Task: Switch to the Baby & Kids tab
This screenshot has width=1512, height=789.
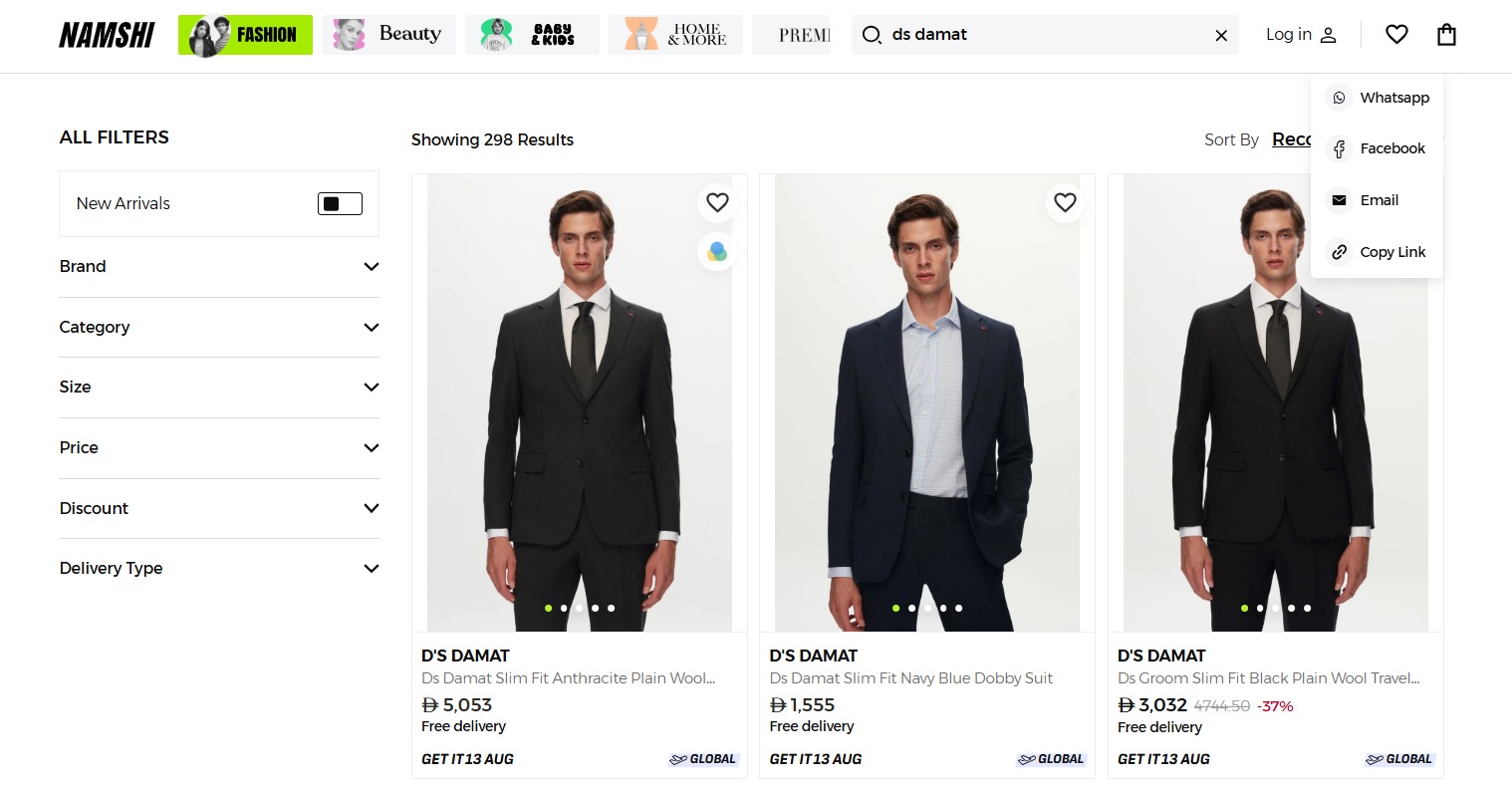Action: point(532,35)
